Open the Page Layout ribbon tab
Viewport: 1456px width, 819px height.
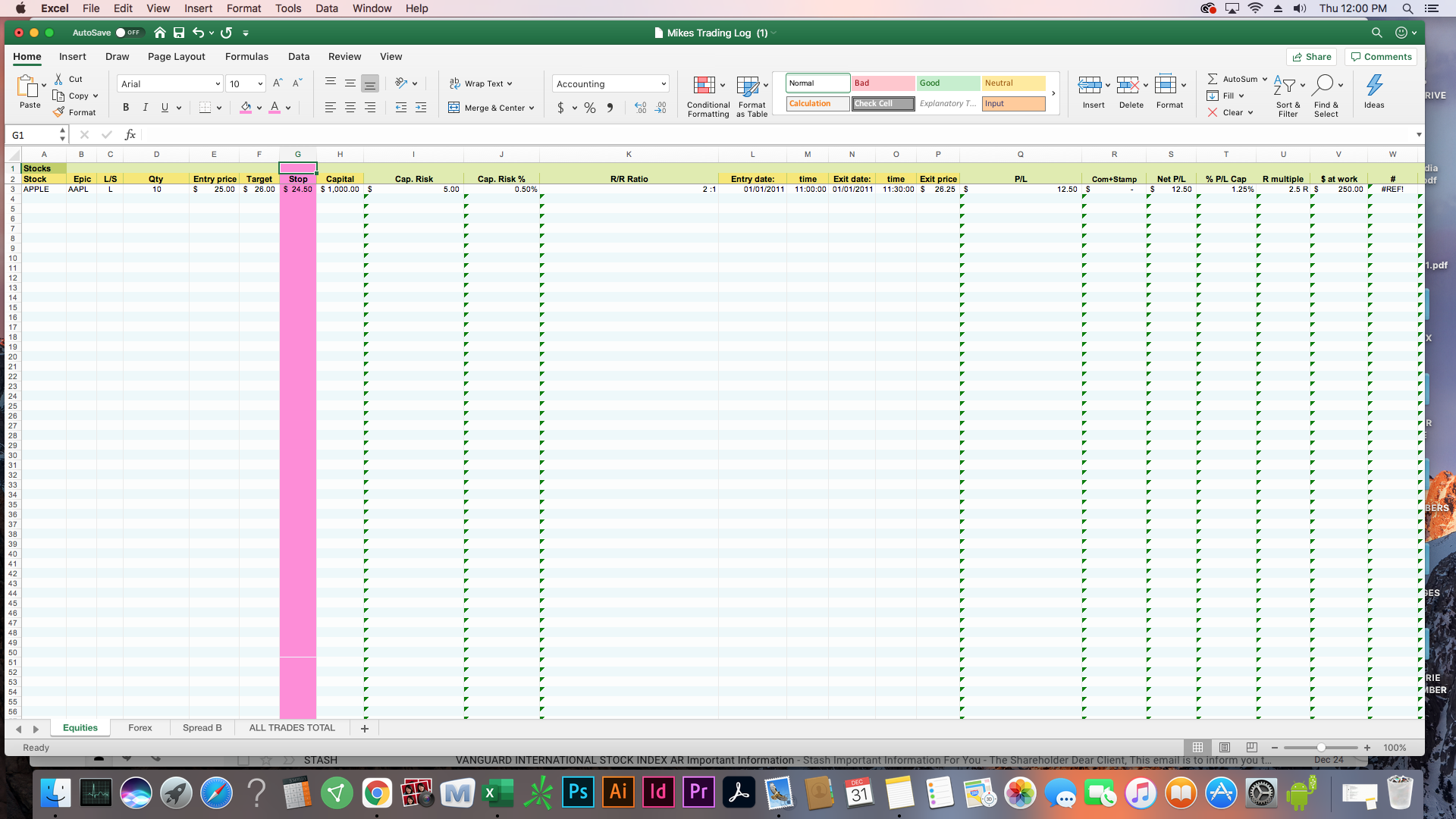tap(177, 57)
